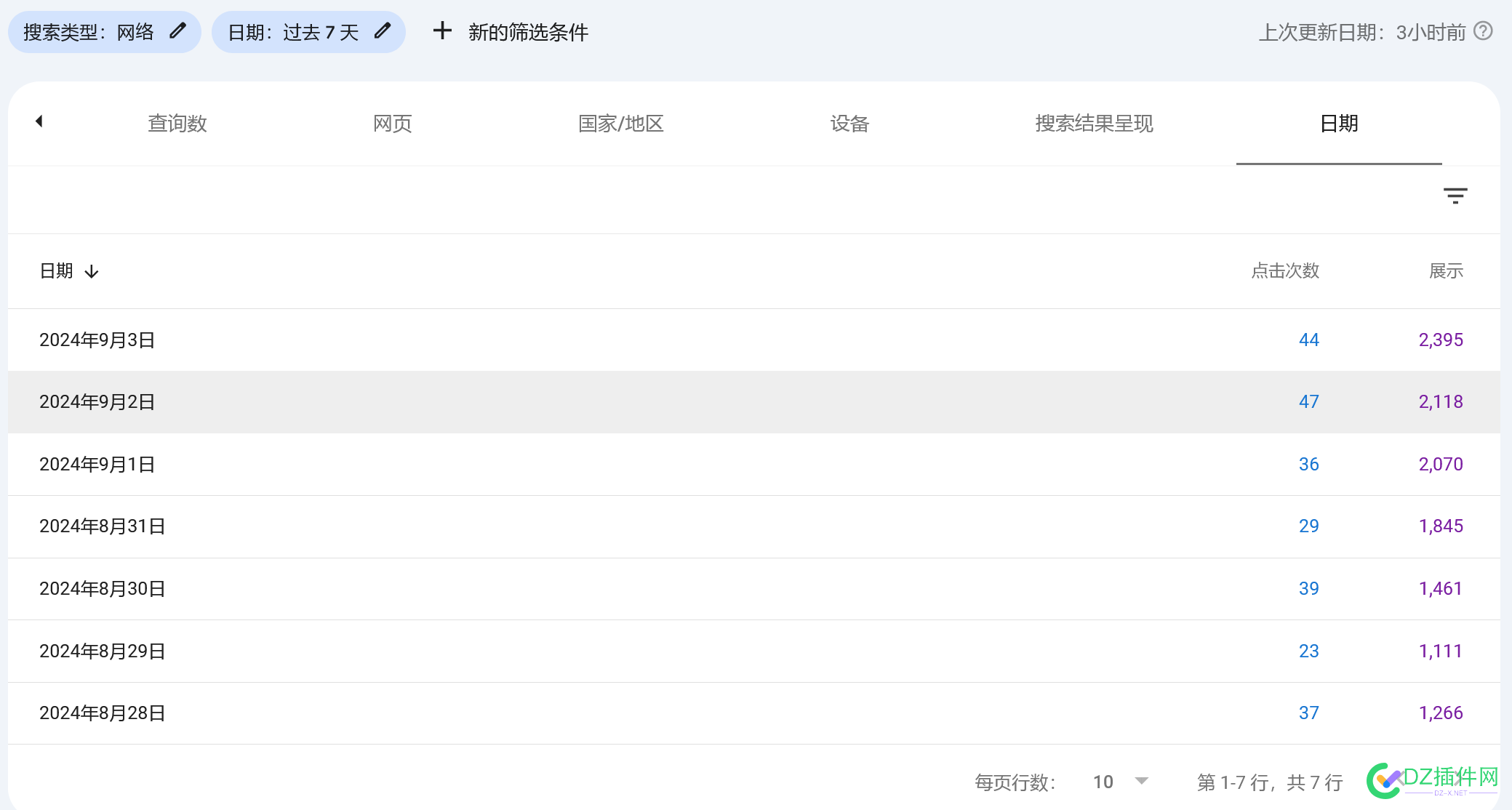The height and width of the screenshot is (810, 1512).
Task: Click the 每页行数 label
Action: click(1015, 782)
